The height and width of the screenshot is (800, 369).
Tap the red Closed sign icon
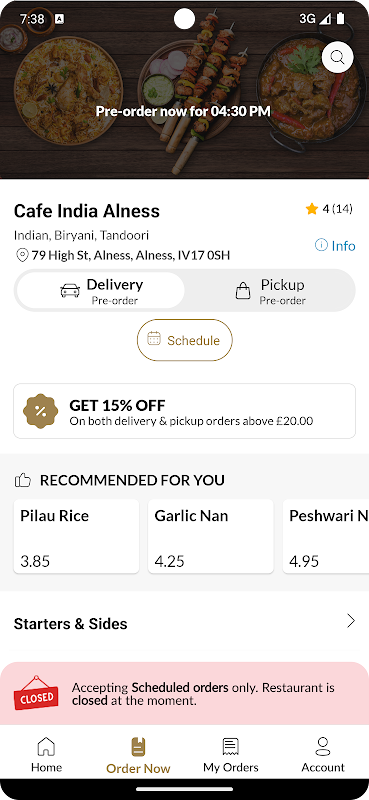click(x=36, y=693)
